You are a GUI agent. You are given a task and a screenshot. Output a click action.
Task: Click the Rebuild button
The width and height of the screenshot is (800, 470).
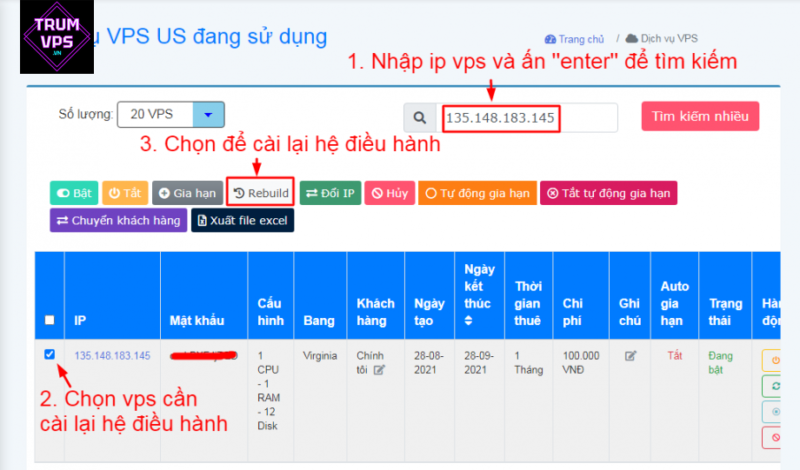tap(261, 193)
